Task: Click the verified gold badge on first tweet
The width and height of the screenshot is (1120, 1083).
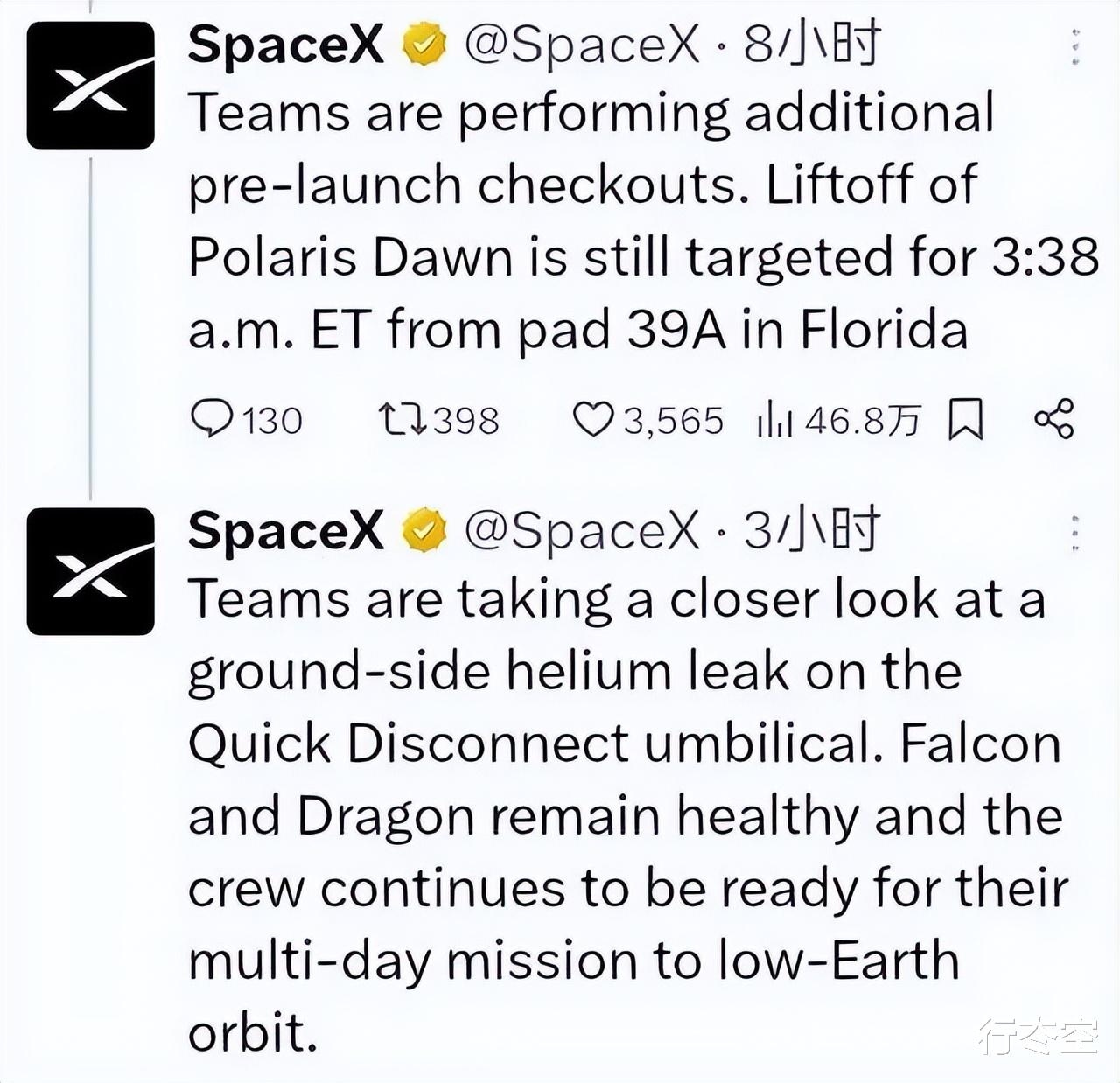Action: (x=424, y=45)
